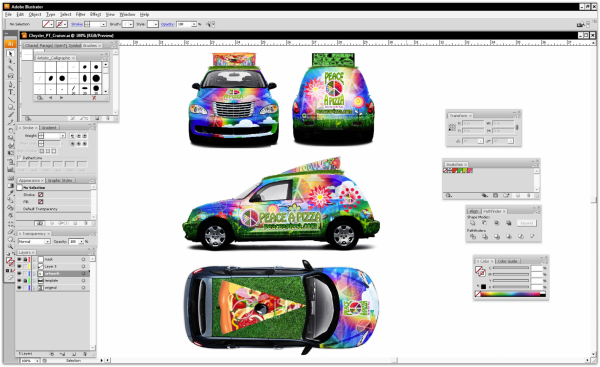
Task: Hide the original layer with its eye icon
Action: click(x=19, y=287)
